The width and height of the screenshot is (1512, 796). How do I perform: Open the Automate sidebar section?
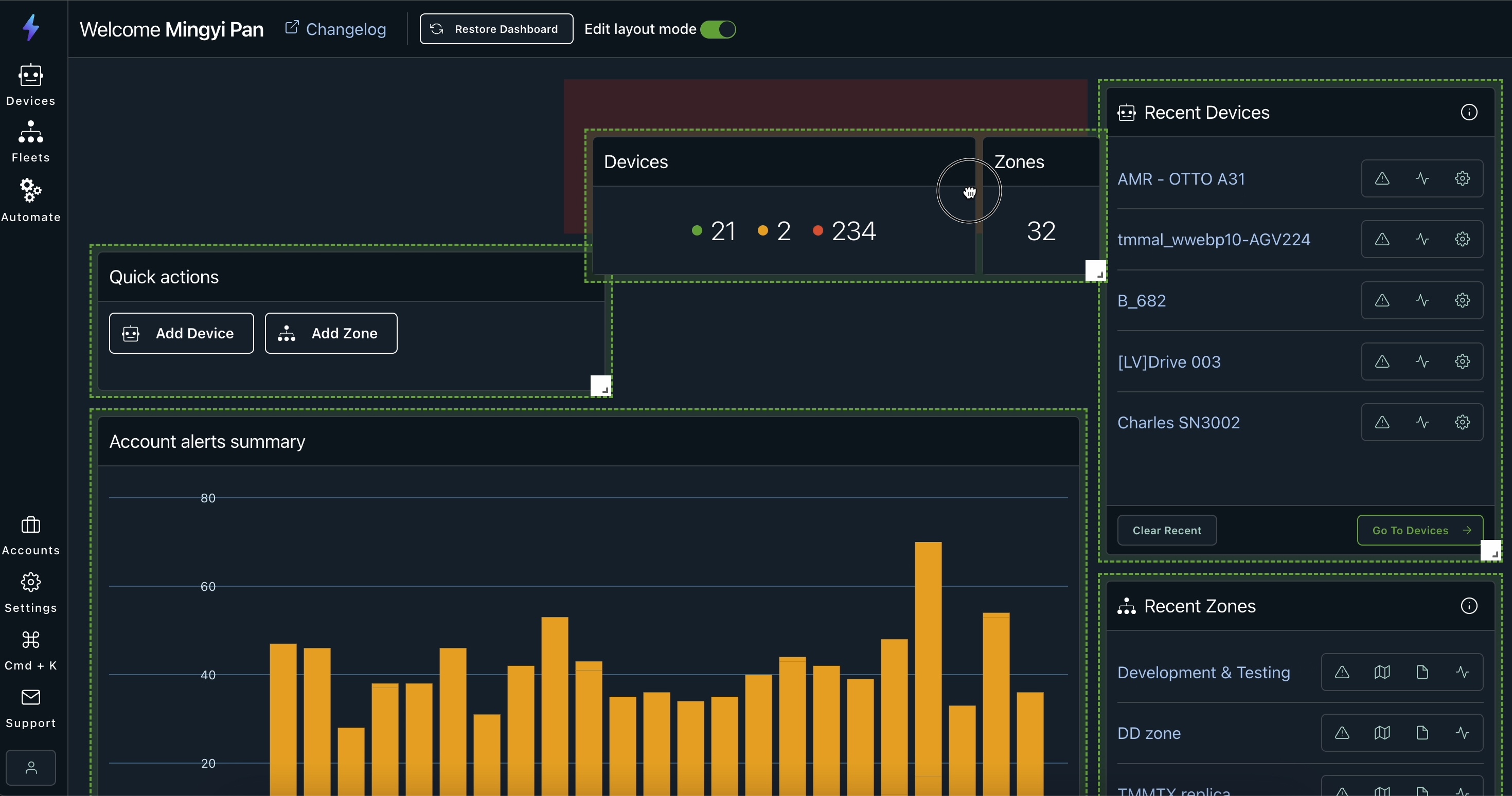(30, 200)
